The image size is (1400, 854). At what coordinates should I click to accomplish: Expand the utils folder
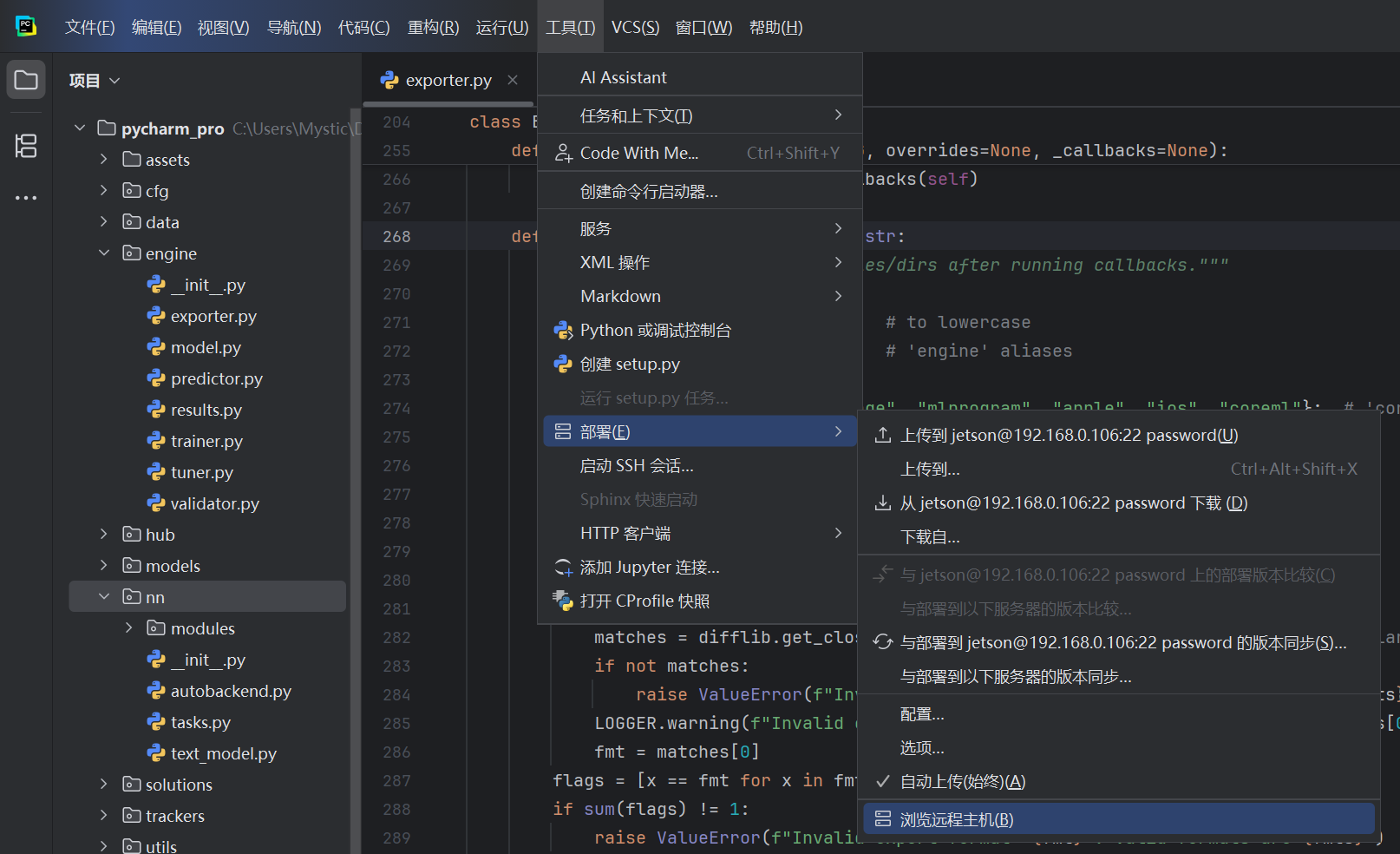coord(104,845)
